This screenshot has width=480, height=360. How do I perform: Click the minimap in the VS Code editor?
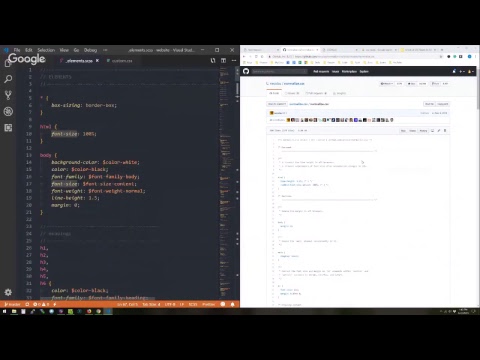tap(226, 182)
